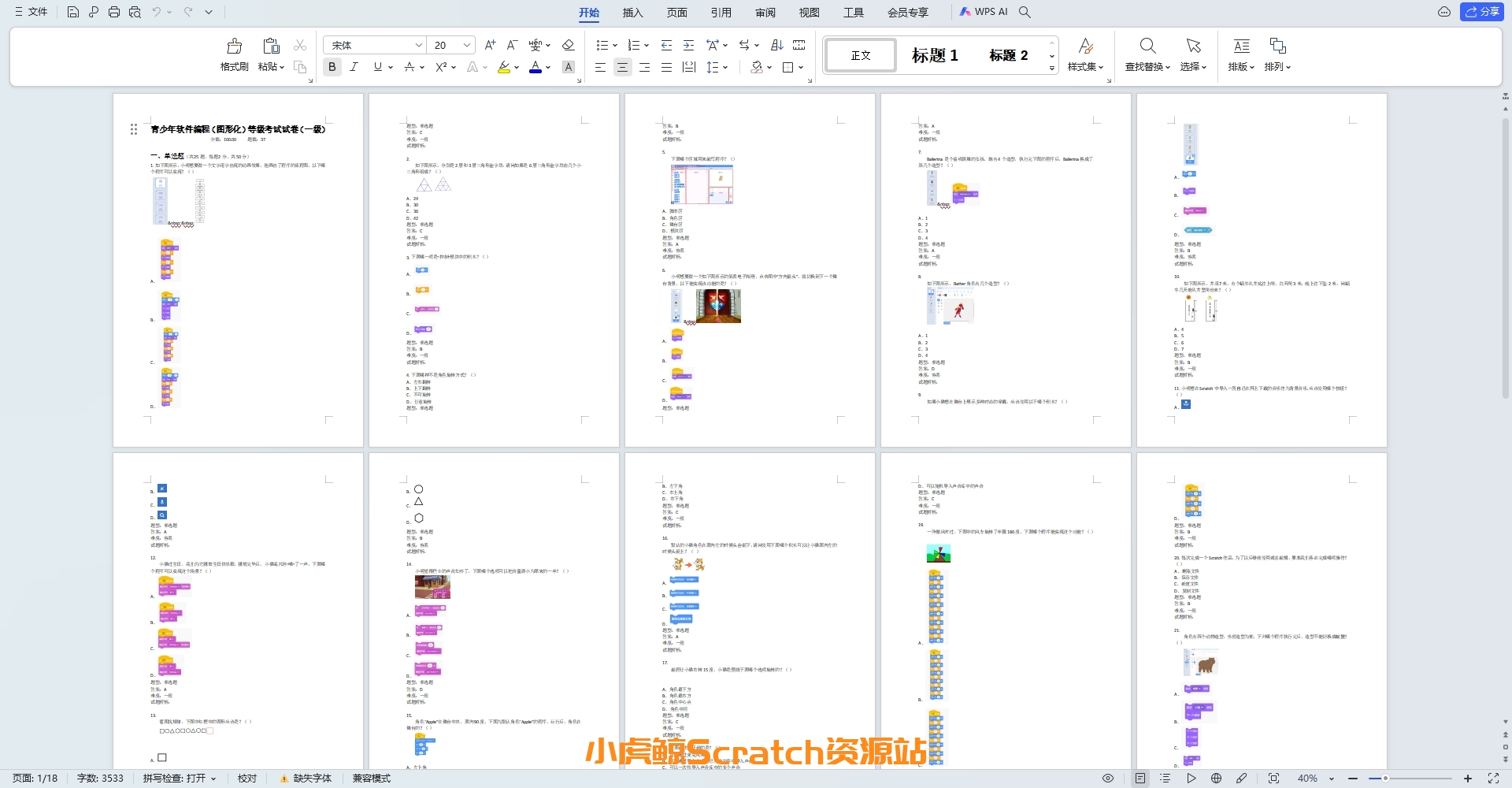Screen dimensions: 1512x788
Task: Click the Sort (A-Z) icon
Action: [x=776, y=45]
